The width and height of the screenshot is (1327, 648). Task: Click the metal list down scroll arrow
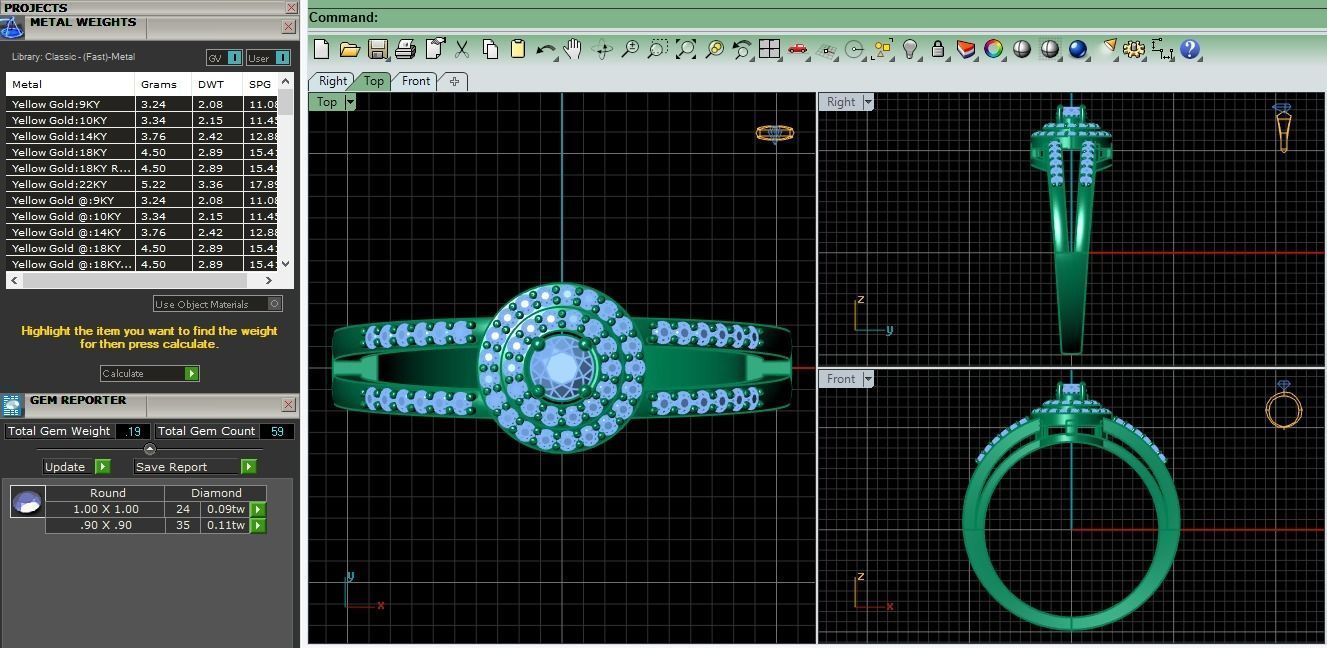pos(286,264)
